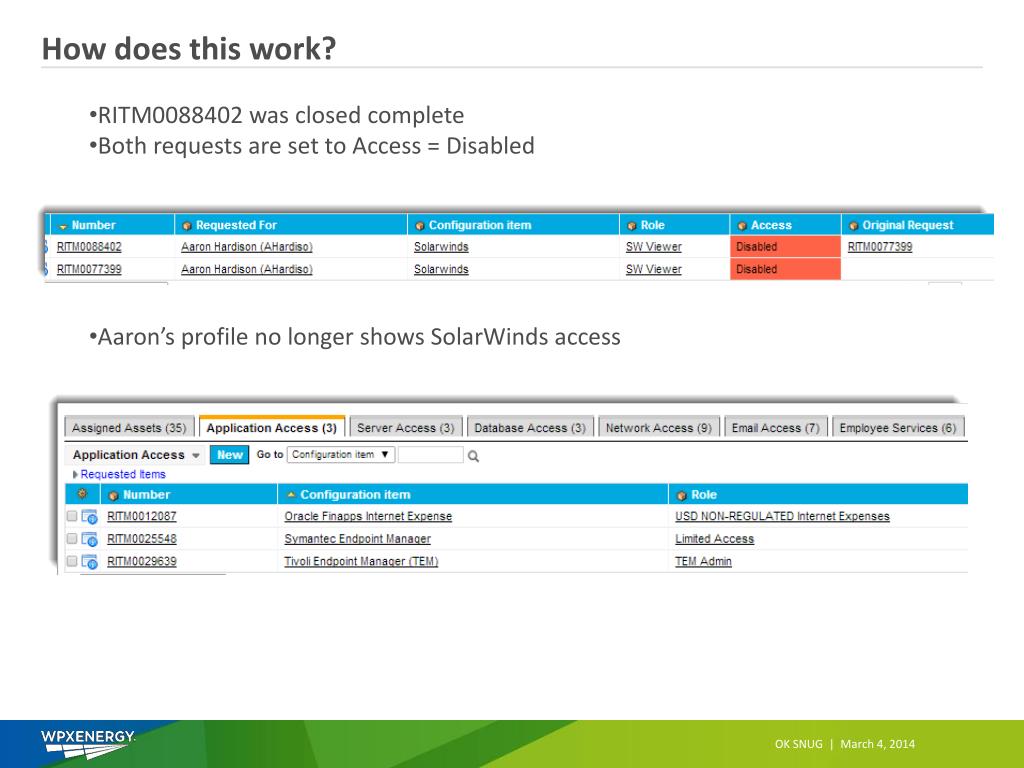Screen dimensions: 1024x768
Task: Switch to the Assigned Assets (35) tab
Action: tap(129, 428)
